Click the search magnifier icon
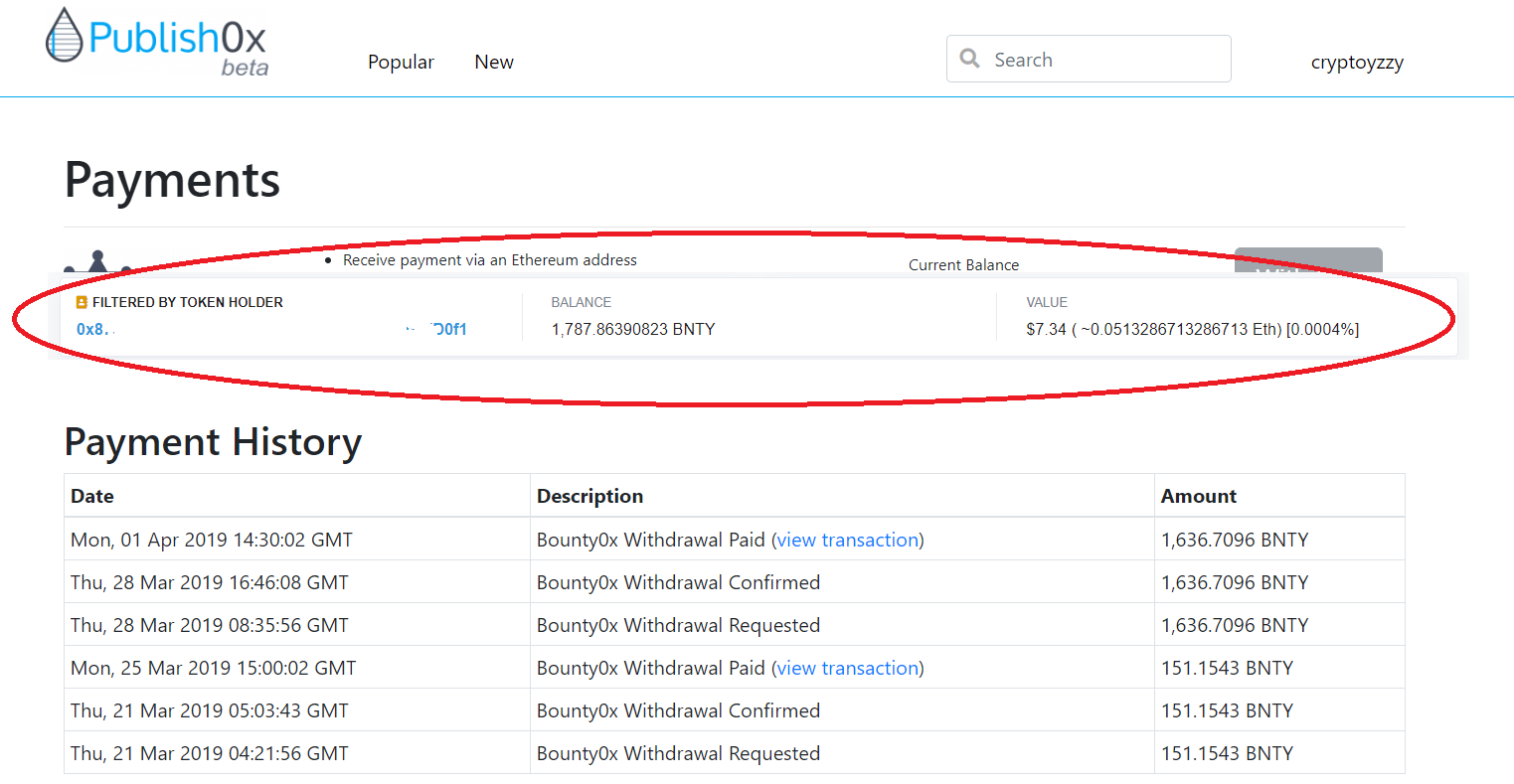The image size is (1514, 784). [970, 59]
